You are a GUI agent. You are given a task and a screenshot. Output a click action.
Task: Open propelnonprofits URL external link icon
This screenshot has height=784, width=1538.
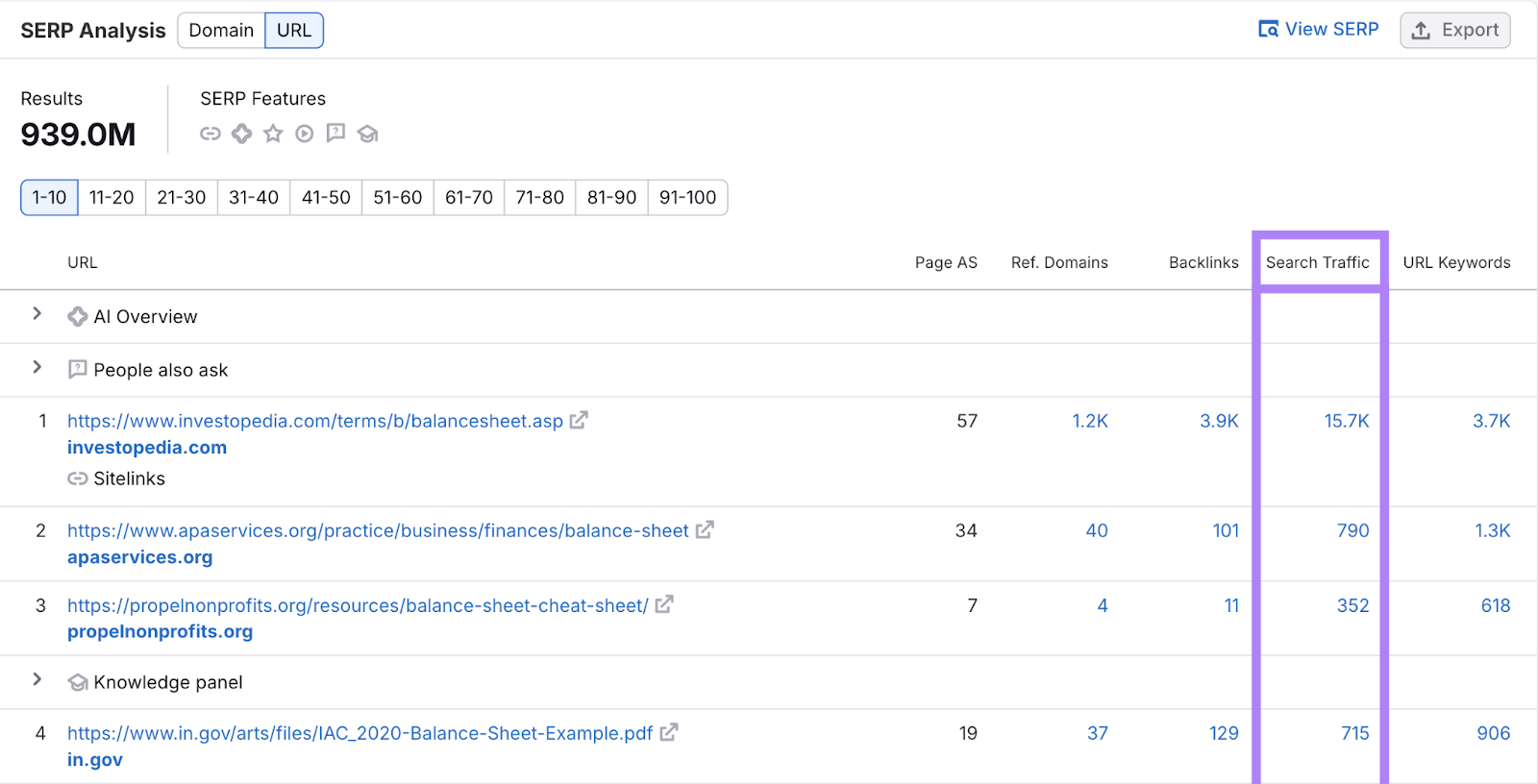click(x=664, y=605)
